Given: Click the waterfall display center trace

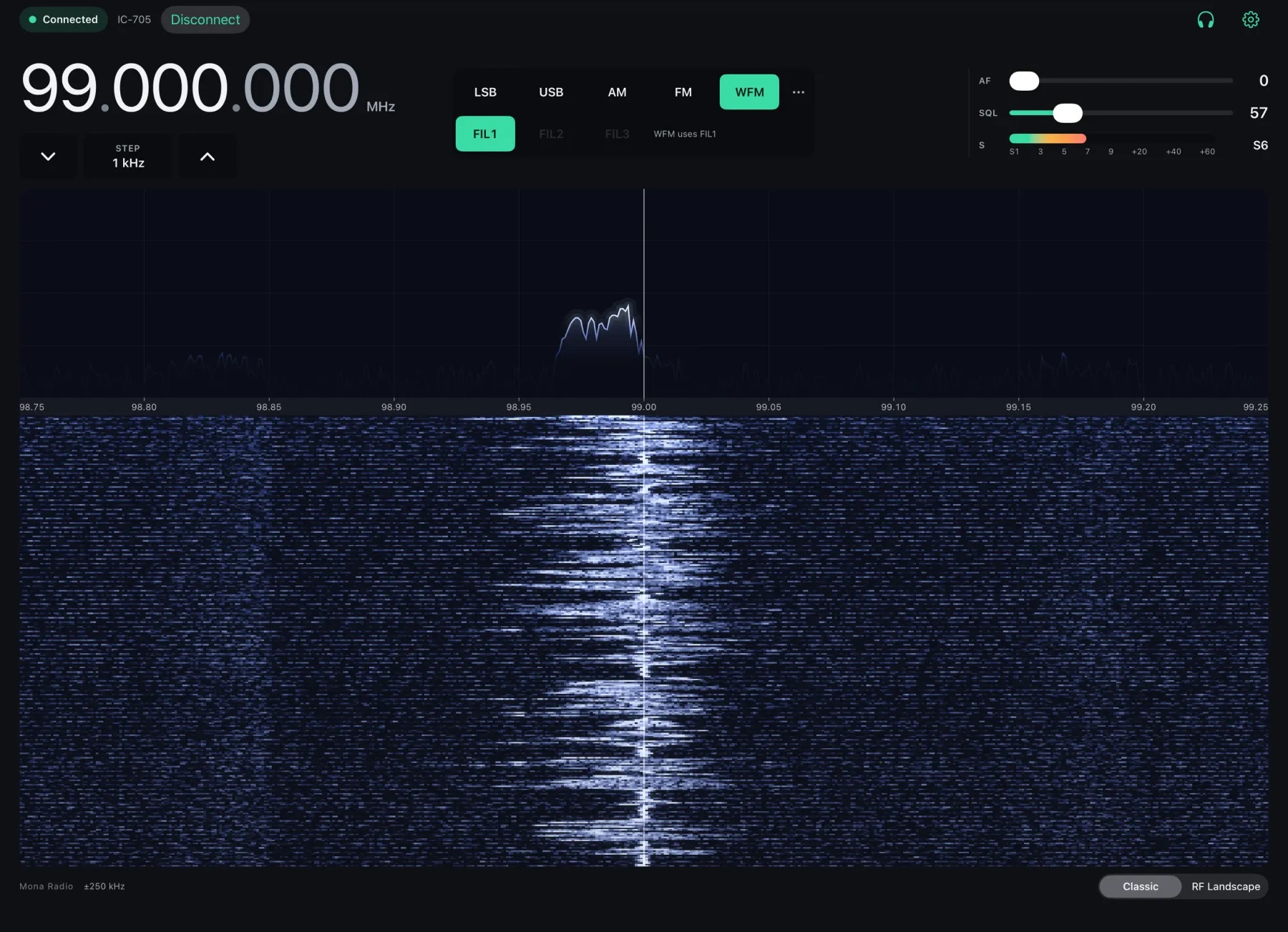Looking at the screenshot, I should pyautogui.click(x=644, y=642).
